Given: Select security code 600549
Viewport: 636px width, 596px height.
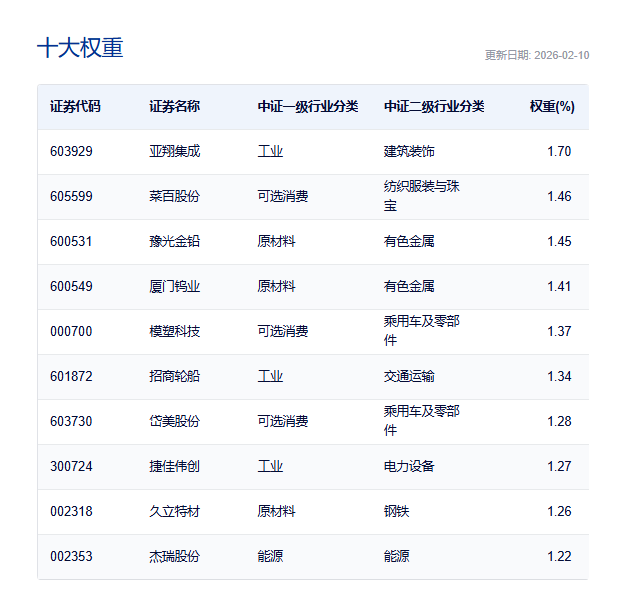Looking at the screenshot, I should [71, 286].
